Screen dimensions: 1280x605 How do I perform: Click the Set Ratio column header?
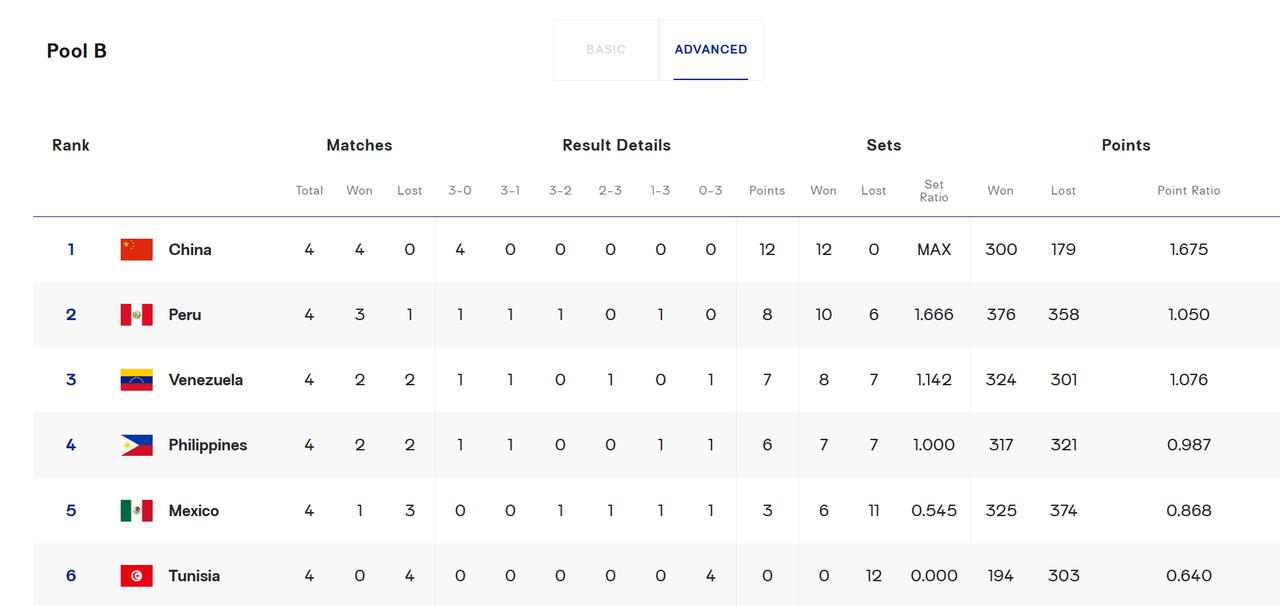(x=934, y=191)
